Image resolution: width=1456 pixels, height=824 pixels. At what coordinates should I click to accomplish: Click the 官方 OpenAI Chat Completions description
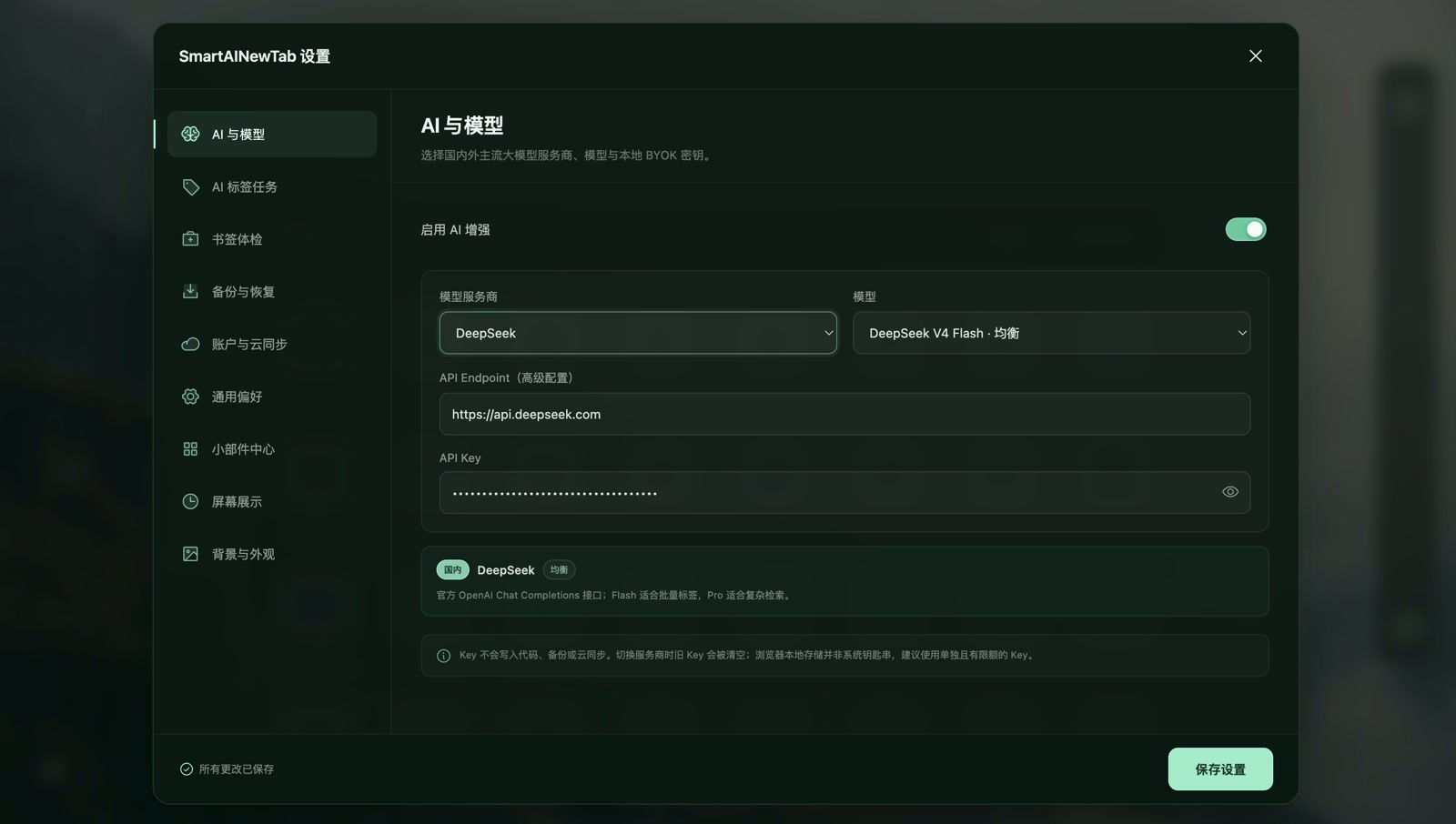point(615,596)
